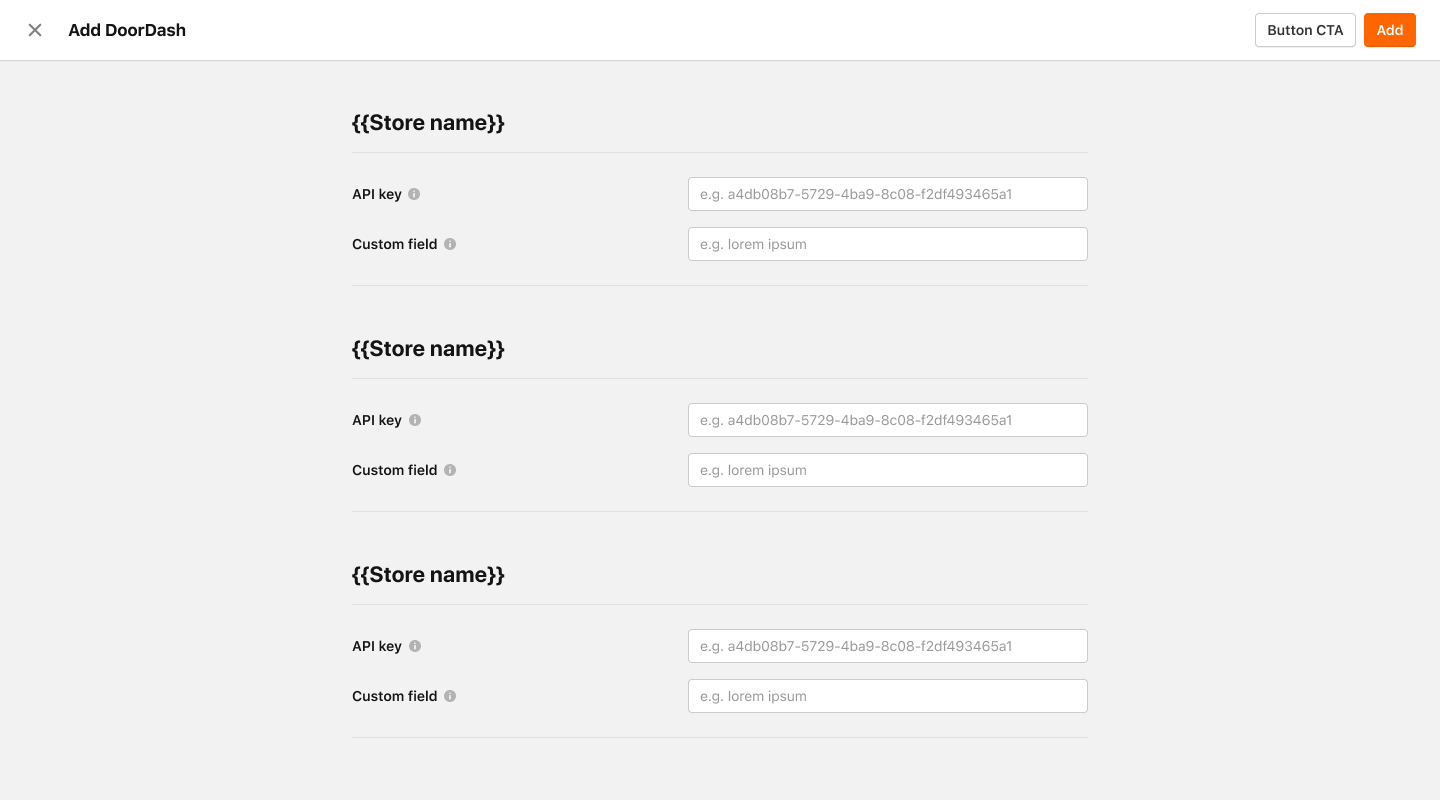Click the first {{Store name}} heading

pyautogui.click(x=428, y=123)
